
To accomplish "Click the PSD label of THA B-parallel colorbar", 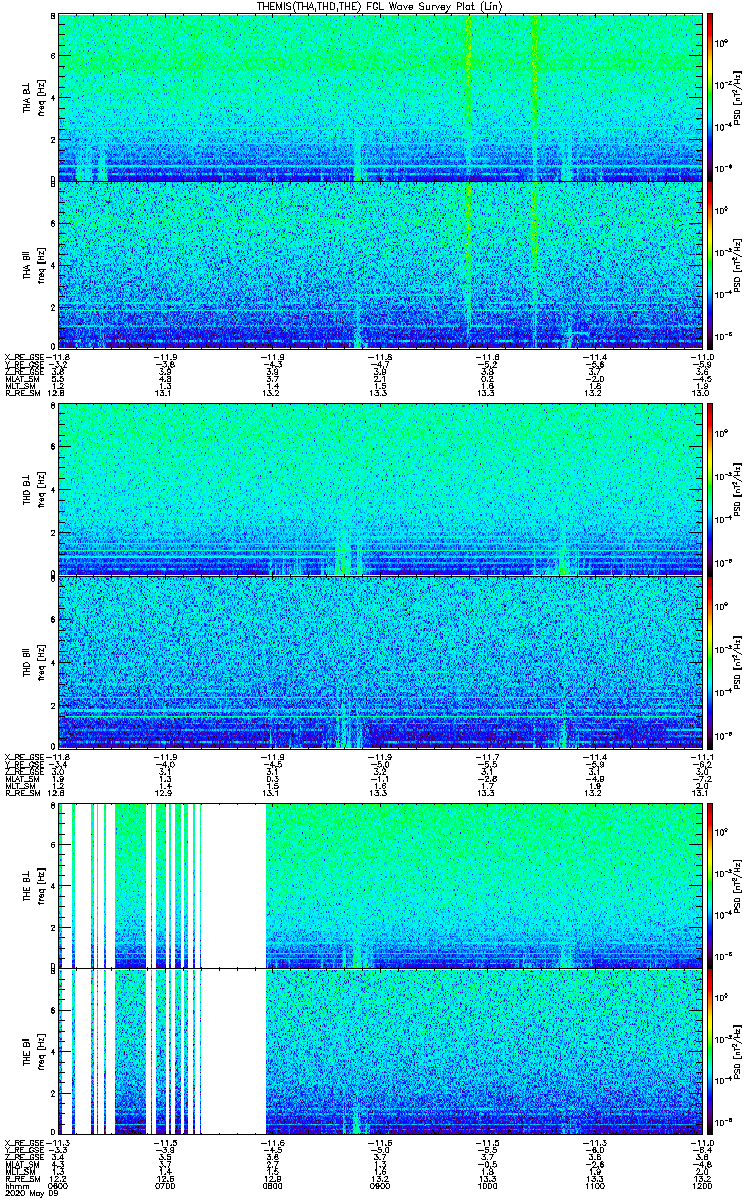I will pos(738,264).
